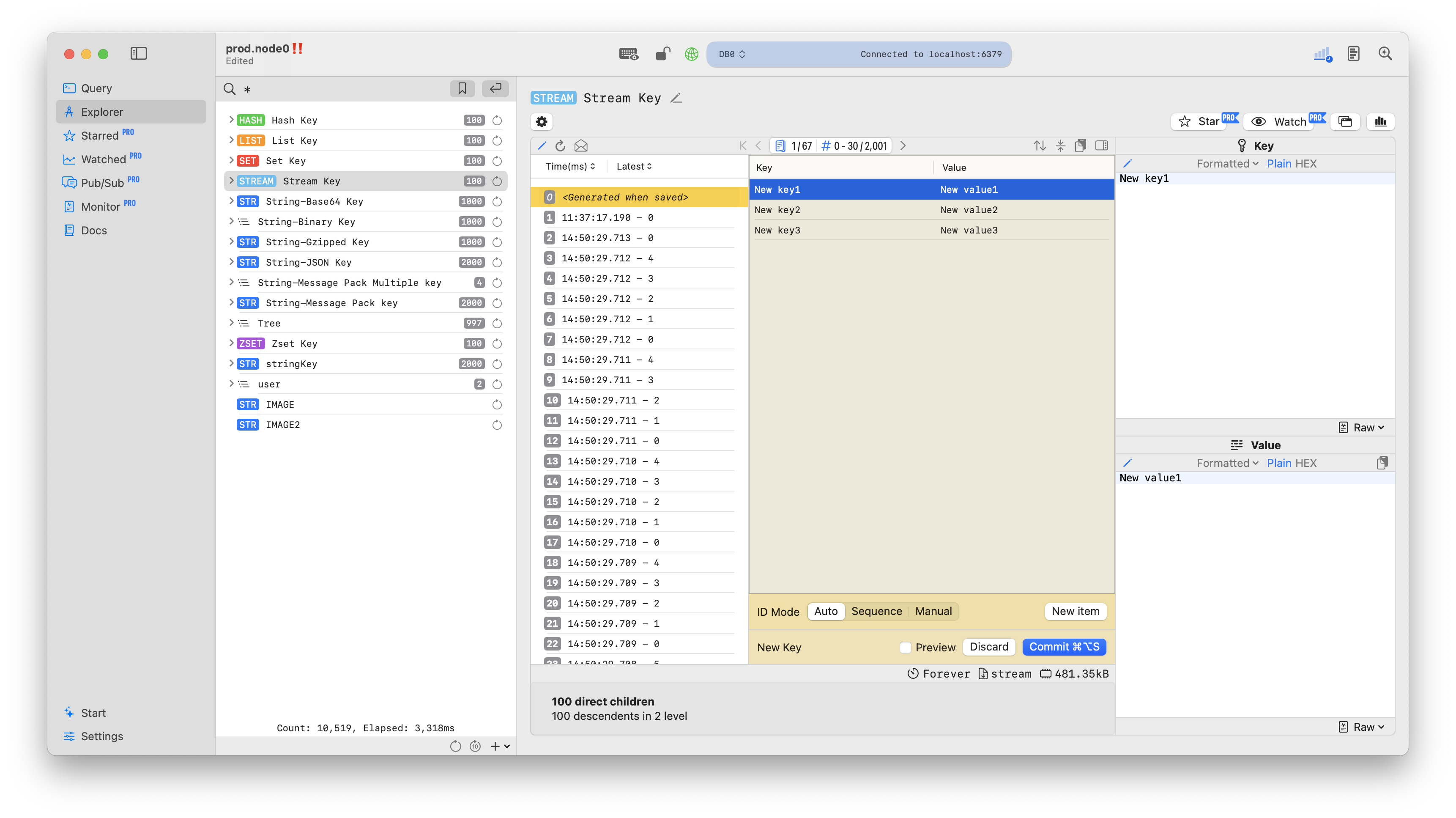This screenshot has height=818, width=1456.
Task: Click the unlock padlock icon in top toolbar
Action: pos(662,54)
